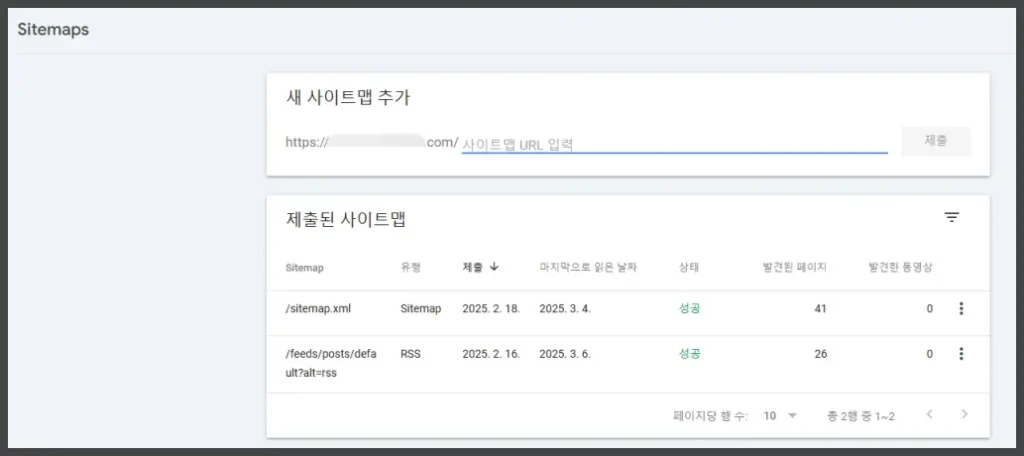
Task: Click last read date 2025. 3. 4.
Action: pos(565,309)
